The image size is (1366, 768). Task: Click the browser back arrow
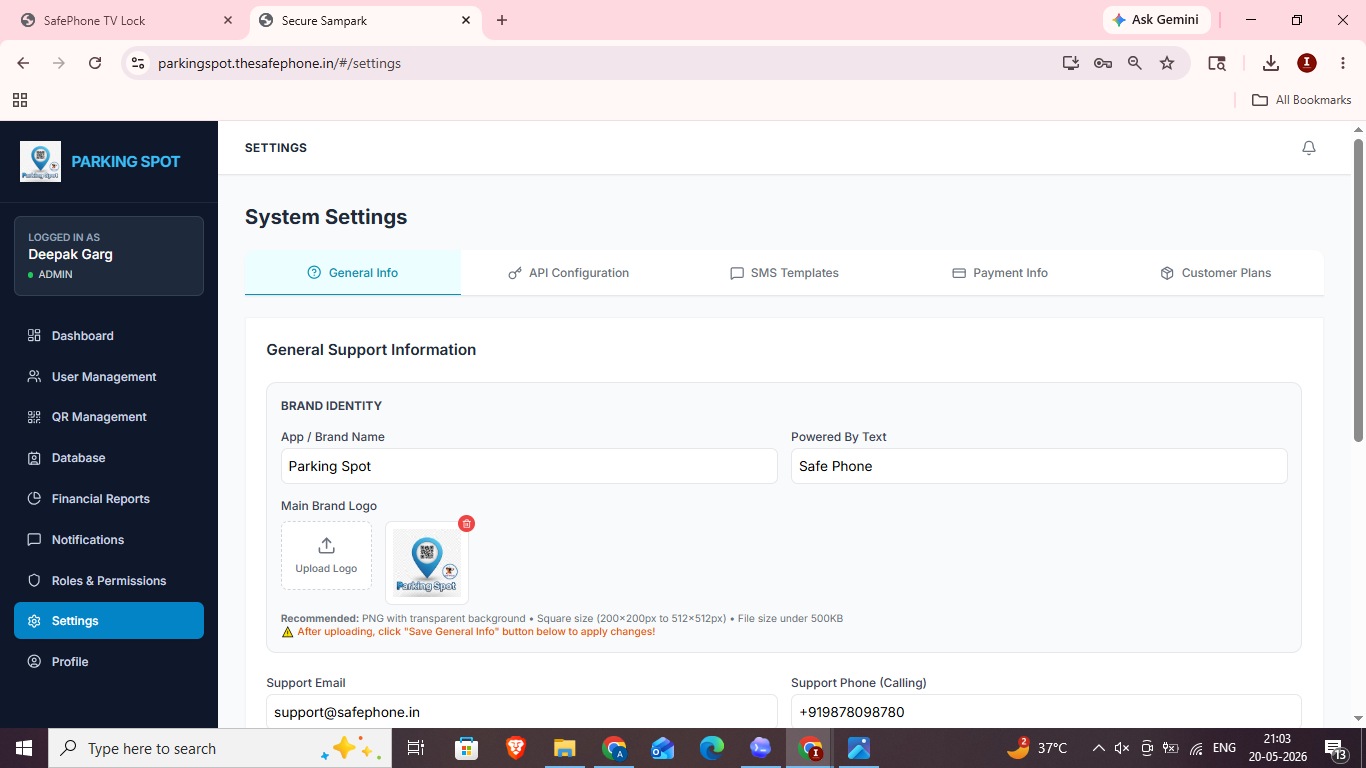23,63
